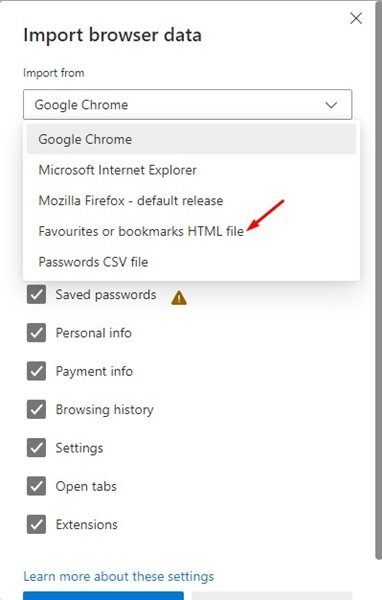Uncheck the Settings checkbox

tap(36, 448)
